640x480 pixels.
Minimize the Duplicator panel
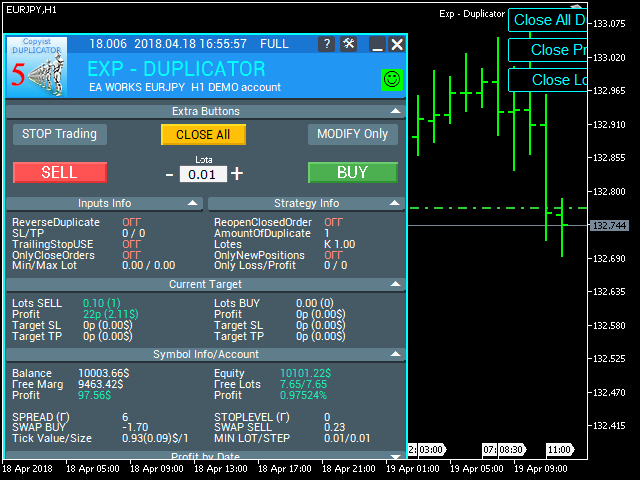378,44
